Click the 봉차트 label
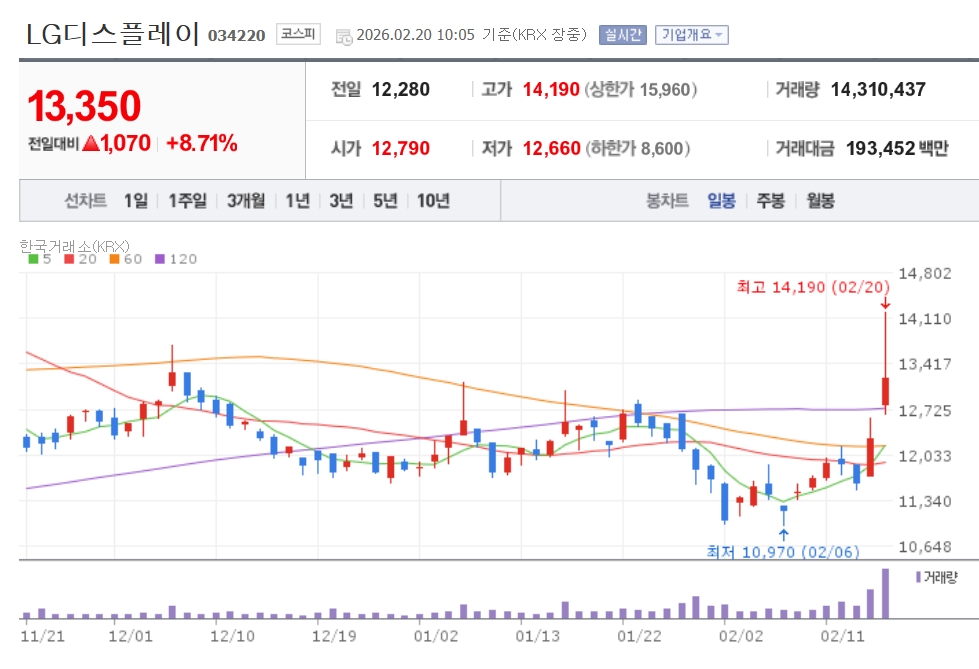Image resolution: width=979 pixels, height=669 pixels. click(x=667, y=201)
